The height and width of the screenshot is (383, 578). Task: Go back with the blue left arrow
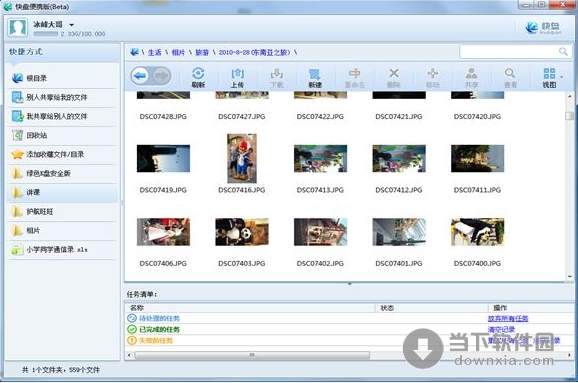pos(140,76)
